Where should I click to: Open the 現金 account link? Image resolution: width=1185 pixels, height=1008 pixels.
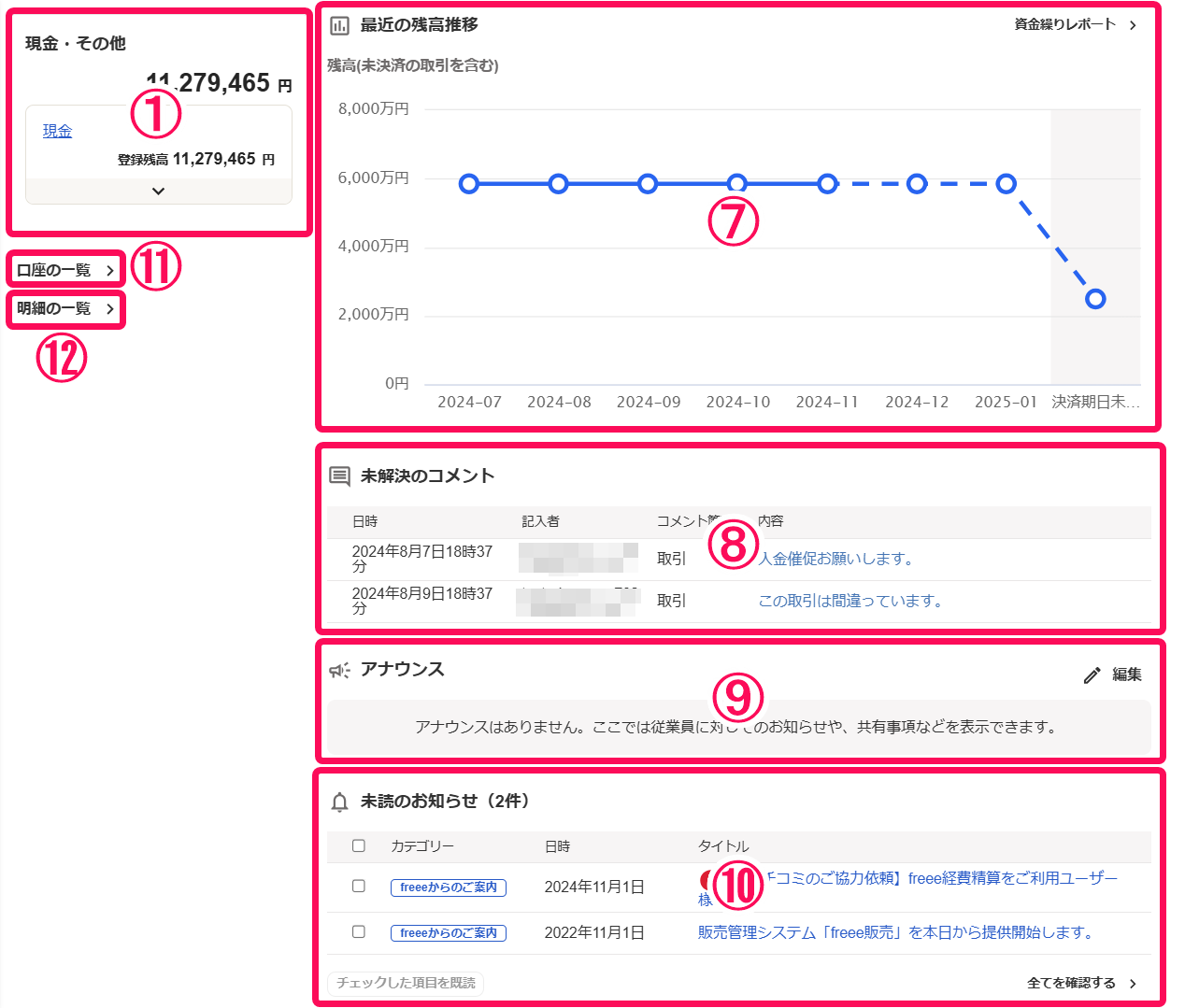(57, 131)
